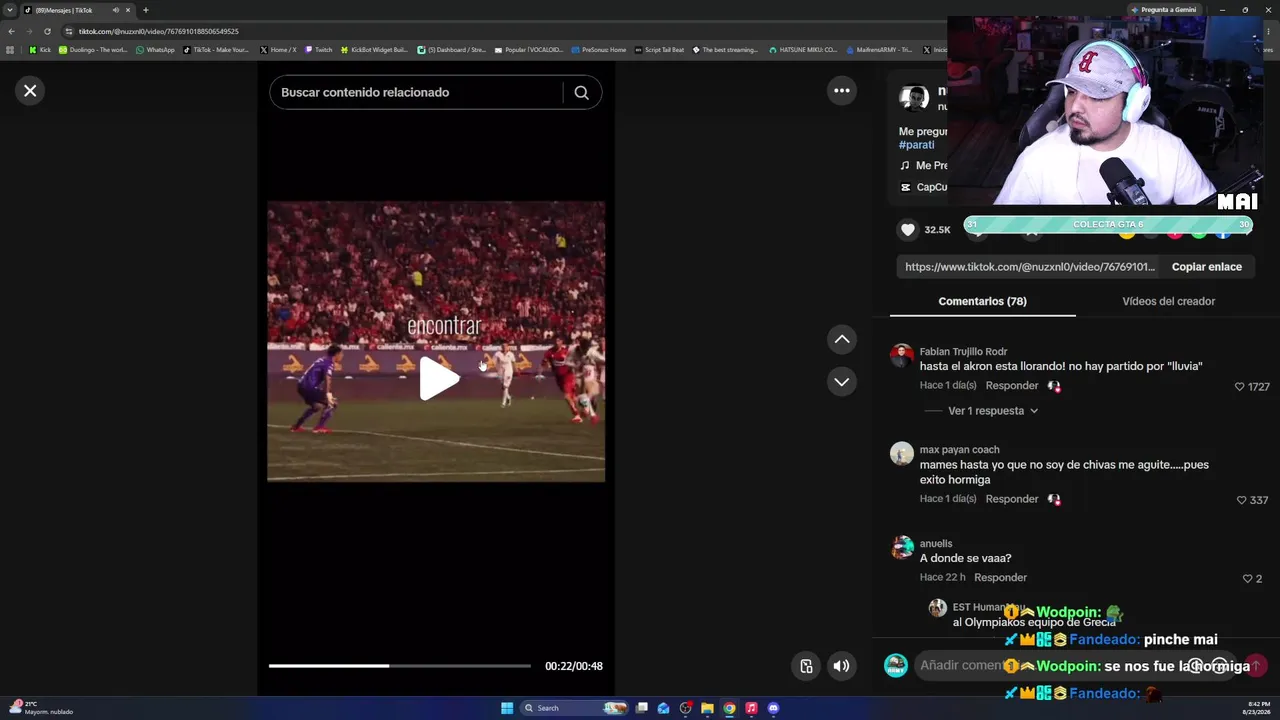Reload the page in Chrome

tap(46, 31)
